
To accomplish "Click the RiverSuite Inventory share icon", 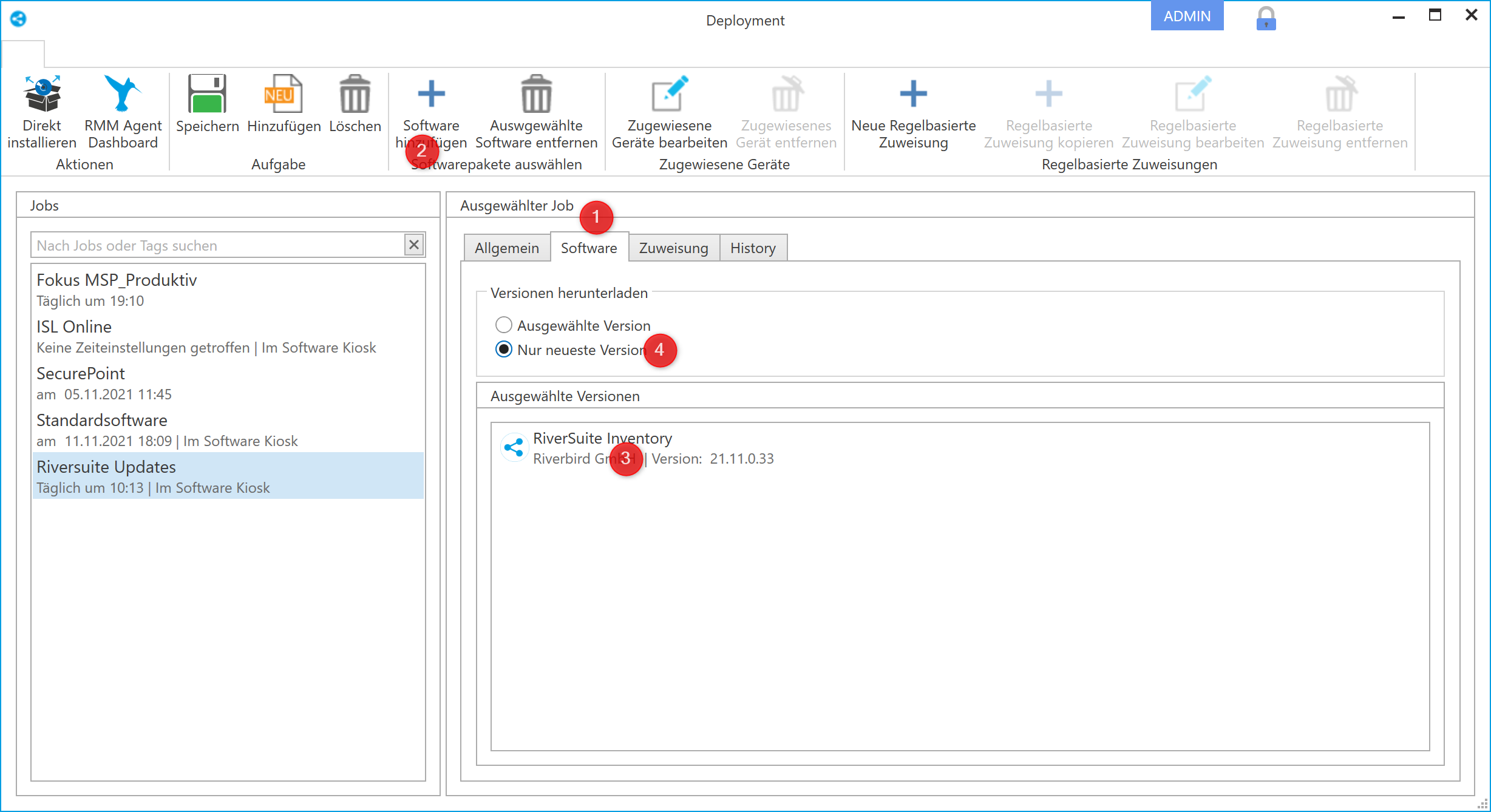I will coord(514,448).
